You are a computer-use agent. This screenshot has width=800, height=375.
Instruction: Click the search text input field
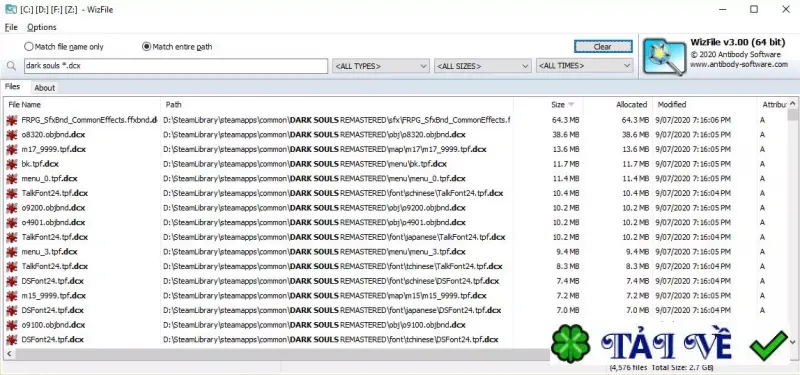tap(176, 66)
